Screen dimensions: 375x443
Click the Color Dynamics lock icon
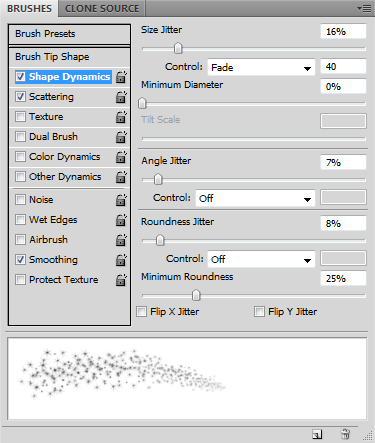pos(121,157)
